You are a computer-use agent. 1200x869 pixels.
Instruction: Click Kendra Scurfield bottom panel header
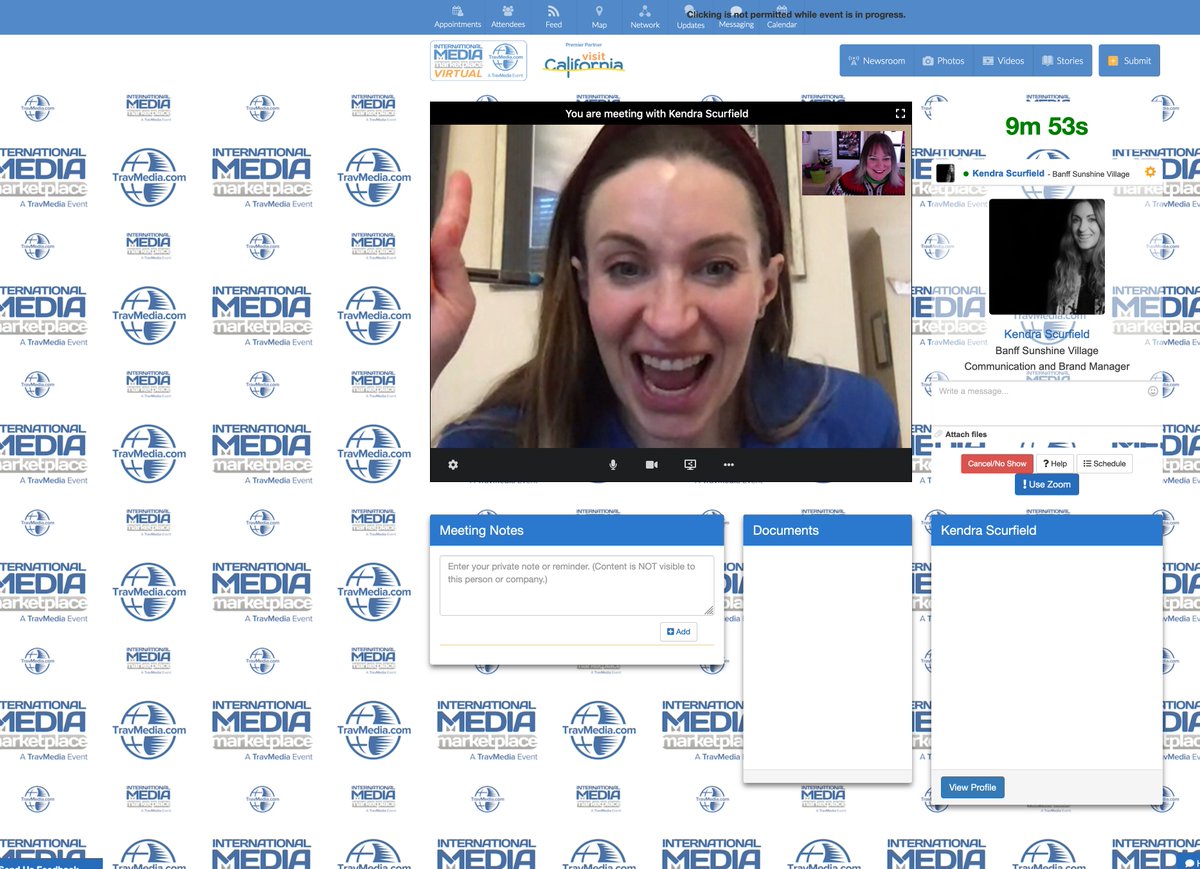point(1047,530)
